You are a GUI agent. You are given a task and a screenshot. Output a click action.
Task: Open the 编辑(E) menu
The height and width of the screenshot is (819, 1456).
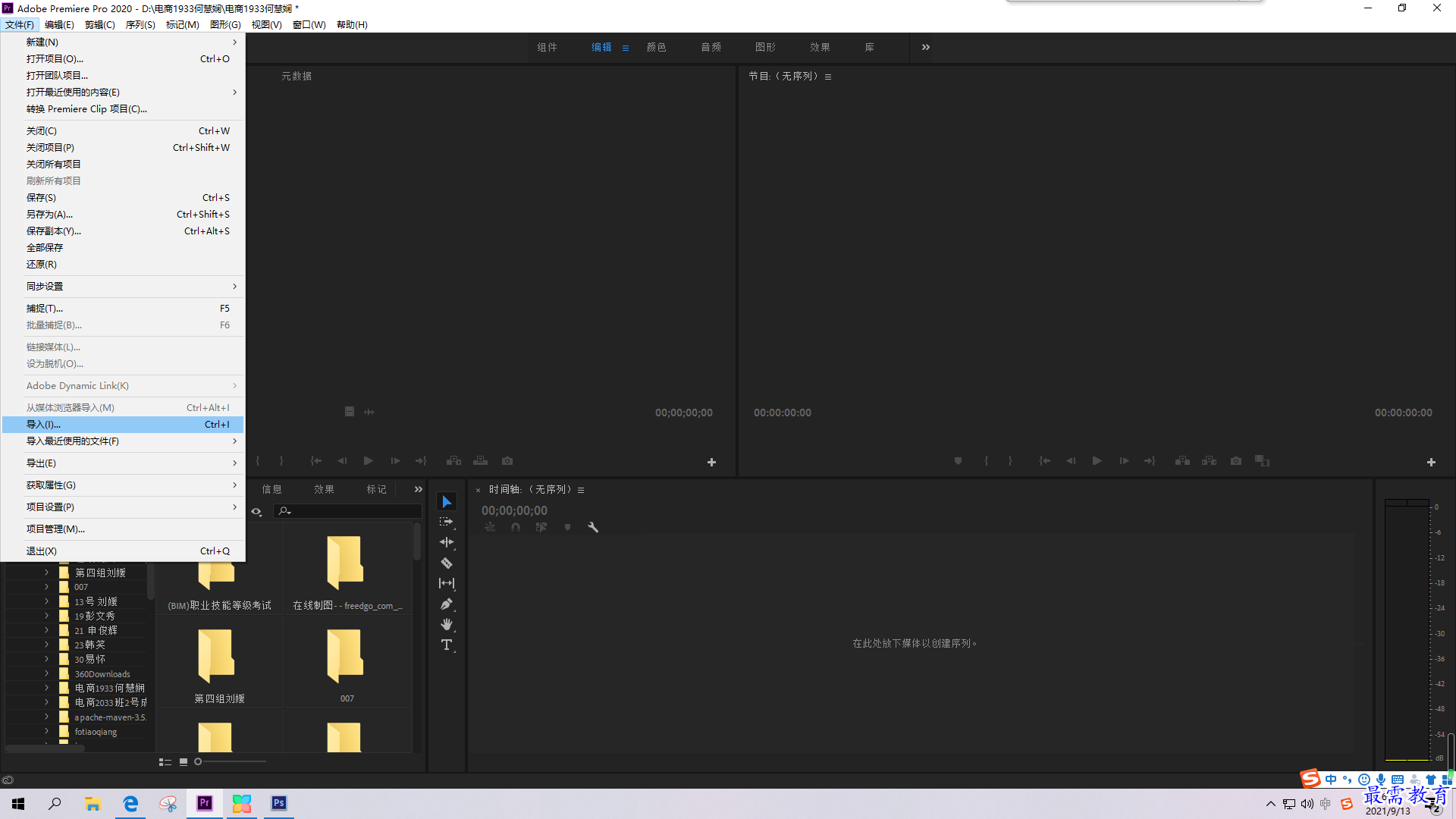pyautogui.click(x=59, y=25)
